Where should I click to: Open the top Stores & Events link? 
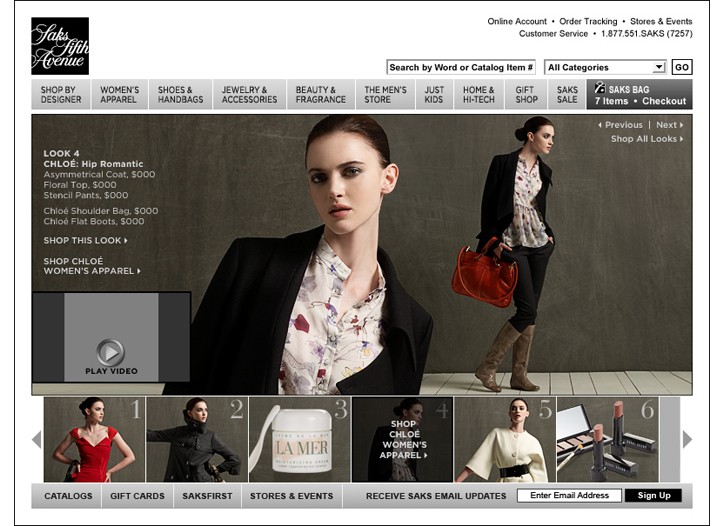point(661,21)
